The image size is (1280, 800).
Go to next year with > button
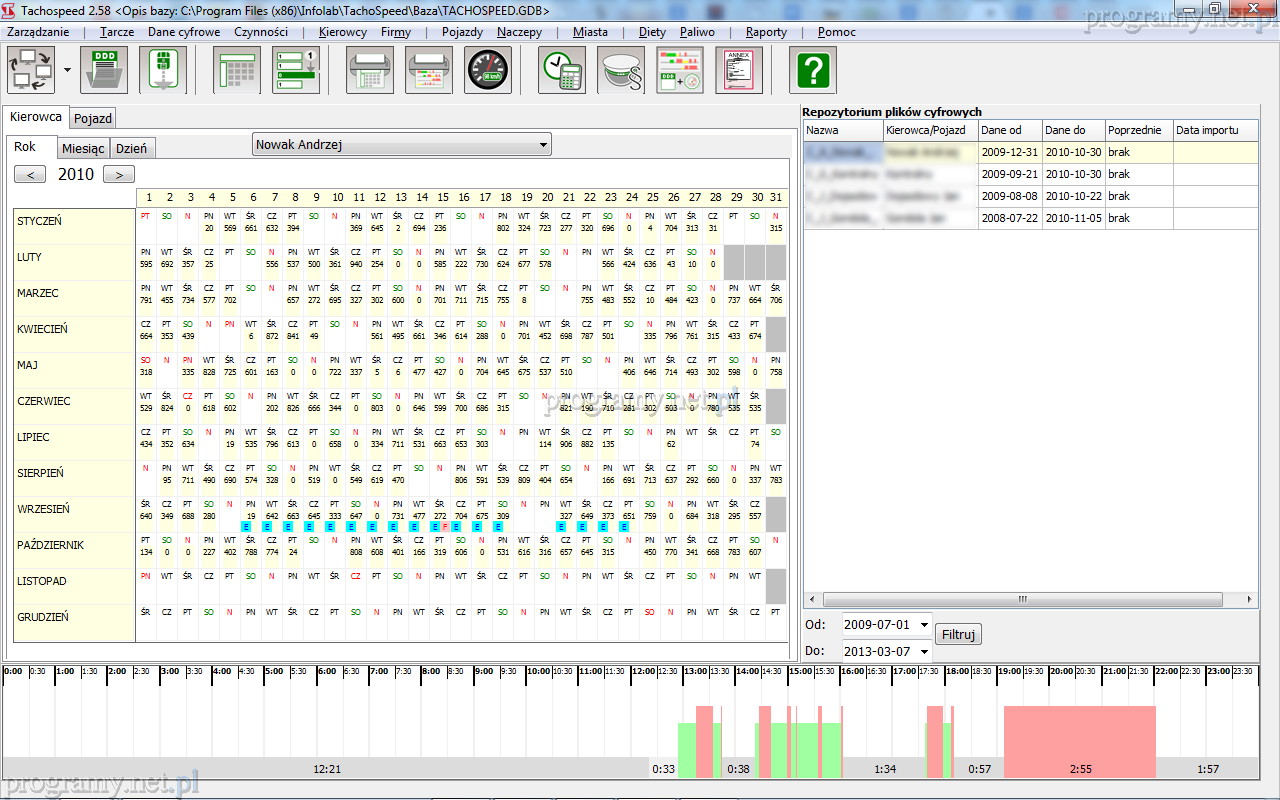coord(119,175)
